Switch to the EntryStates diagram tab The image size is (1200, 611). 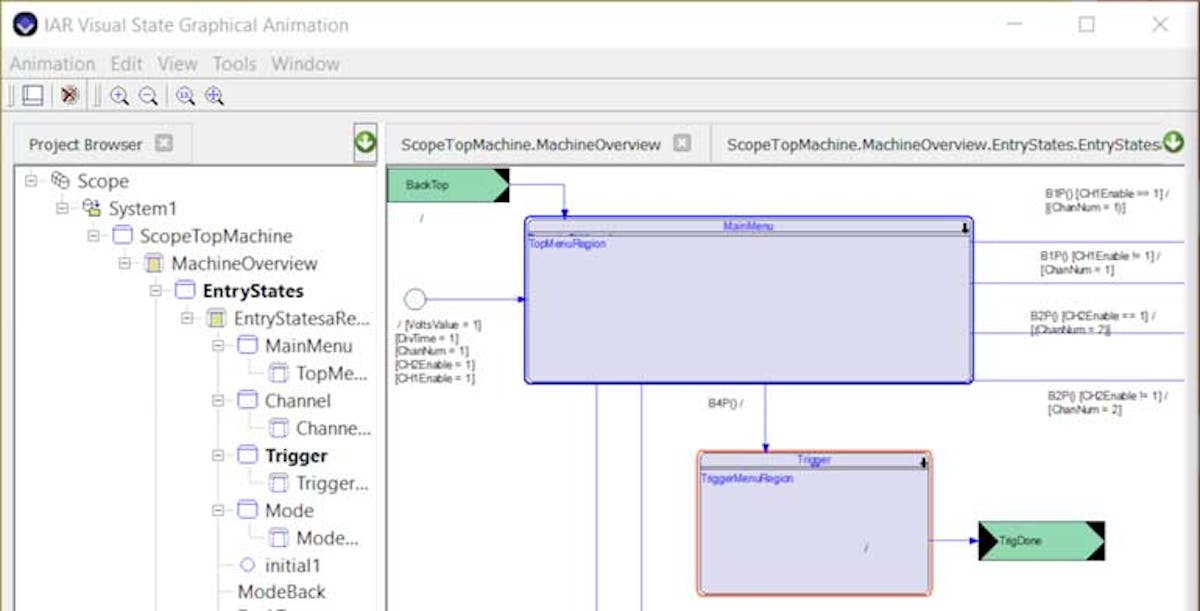coord(940,144)
